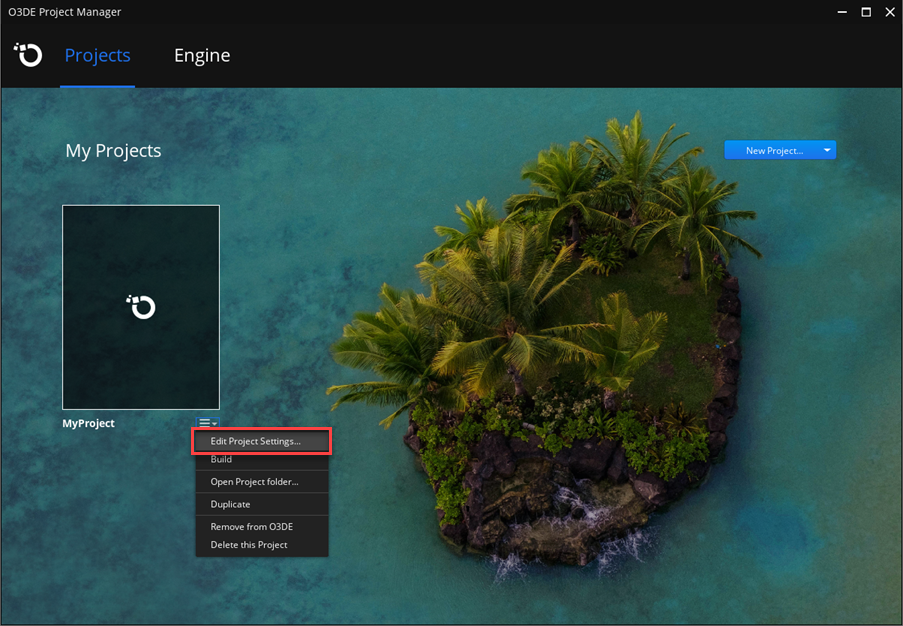
Task: Click the maximize window icon
Action: coord(865,12)
